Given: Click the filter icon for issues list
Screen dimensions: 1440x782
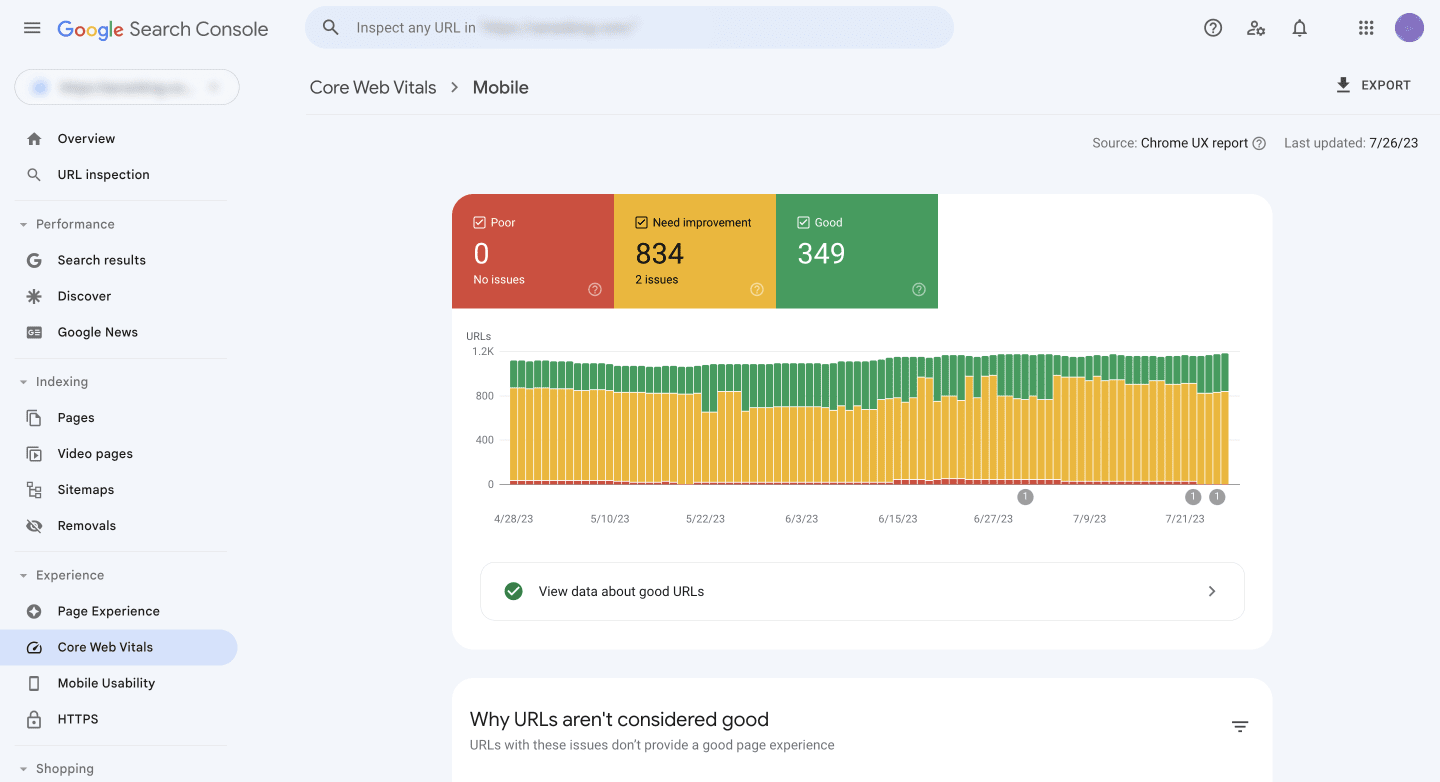Looking at the screenshot, I should pyautogui.click(x=1240, y=727).
